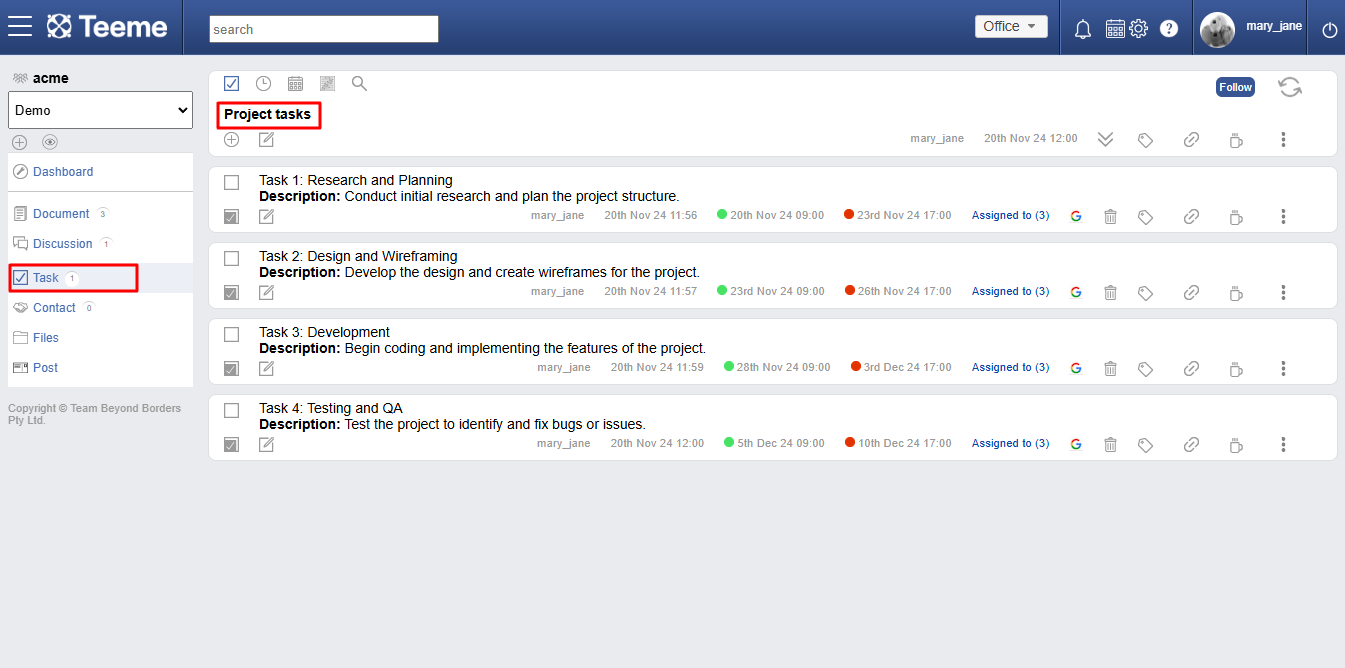Open link icon in Project tasks header
Viewport: 1345px width, 668px height.
coord(1191,140)
